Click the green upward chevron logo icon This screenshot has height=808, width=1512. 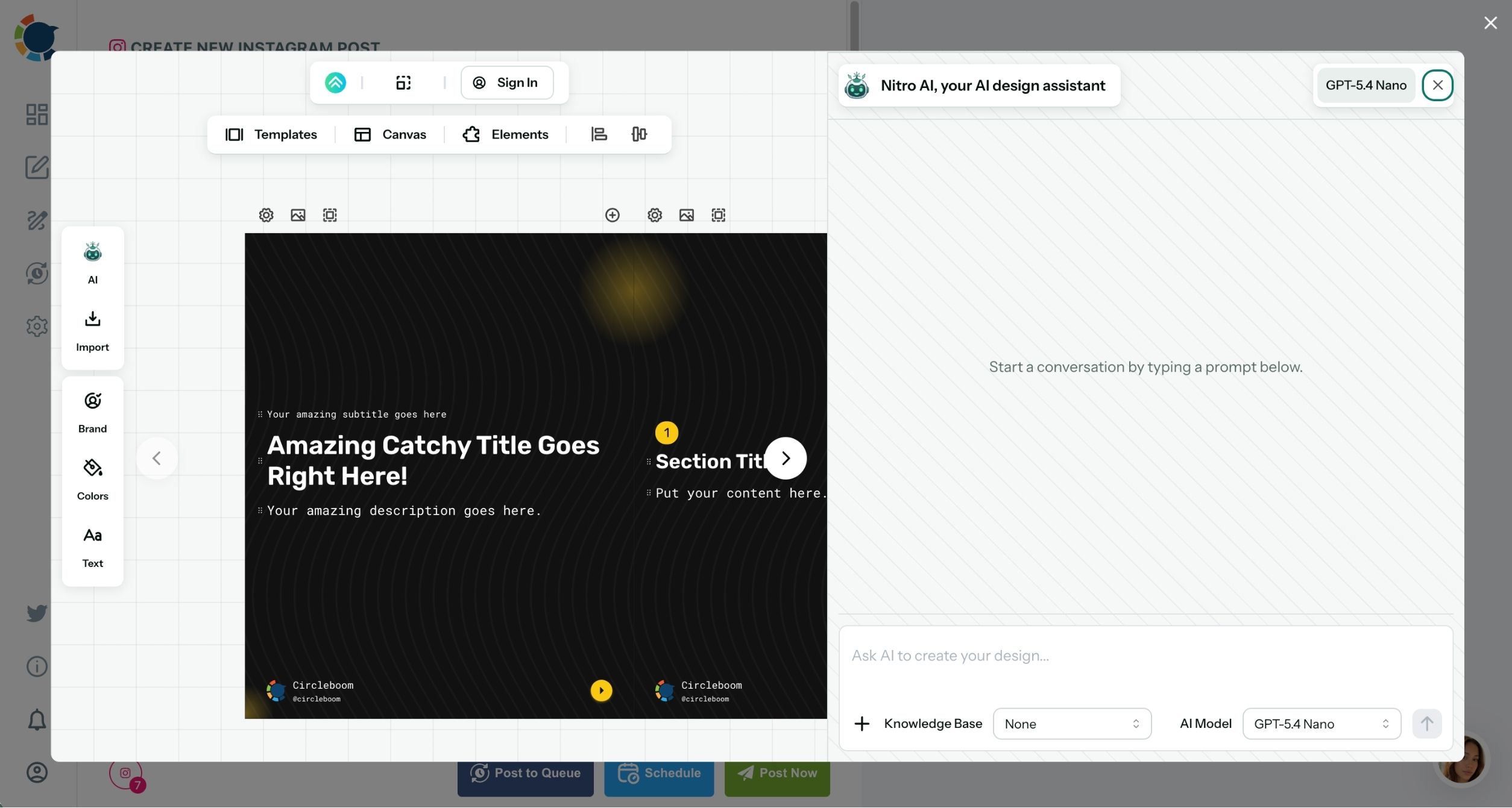[335, 83]
